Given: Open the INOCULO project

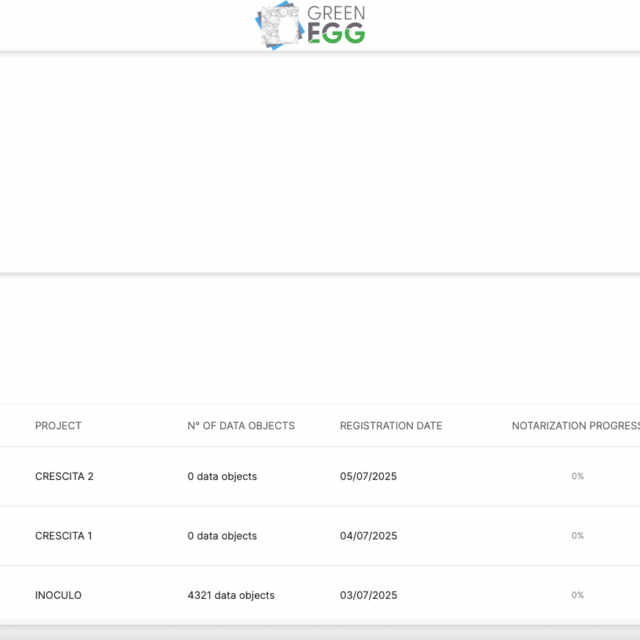Looking at the screenshot, I should tap(58, 595).
